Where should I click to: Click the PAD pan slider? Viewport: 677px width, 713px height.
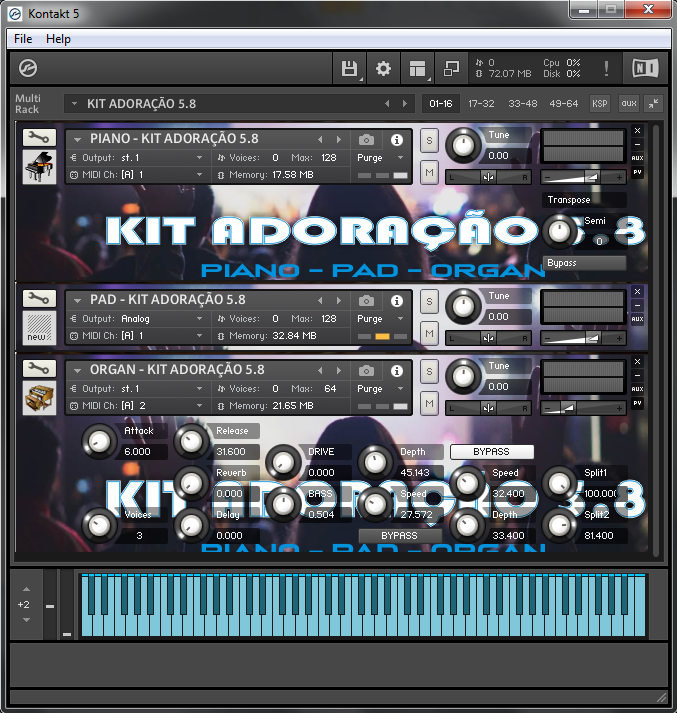[x=488, y=338]
